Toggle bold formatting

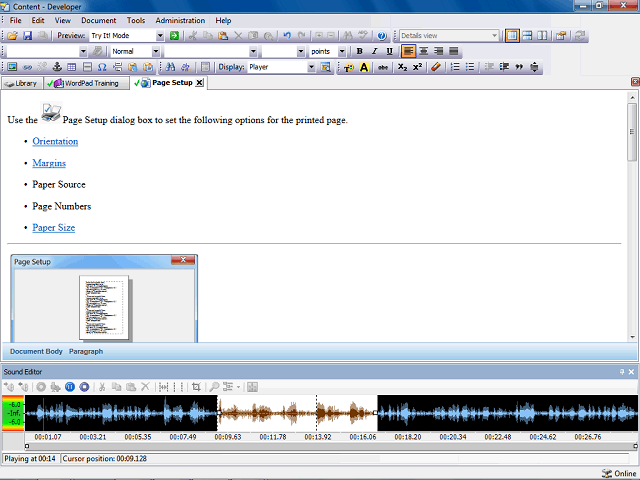pyautogui.click(x=360, y=51)
